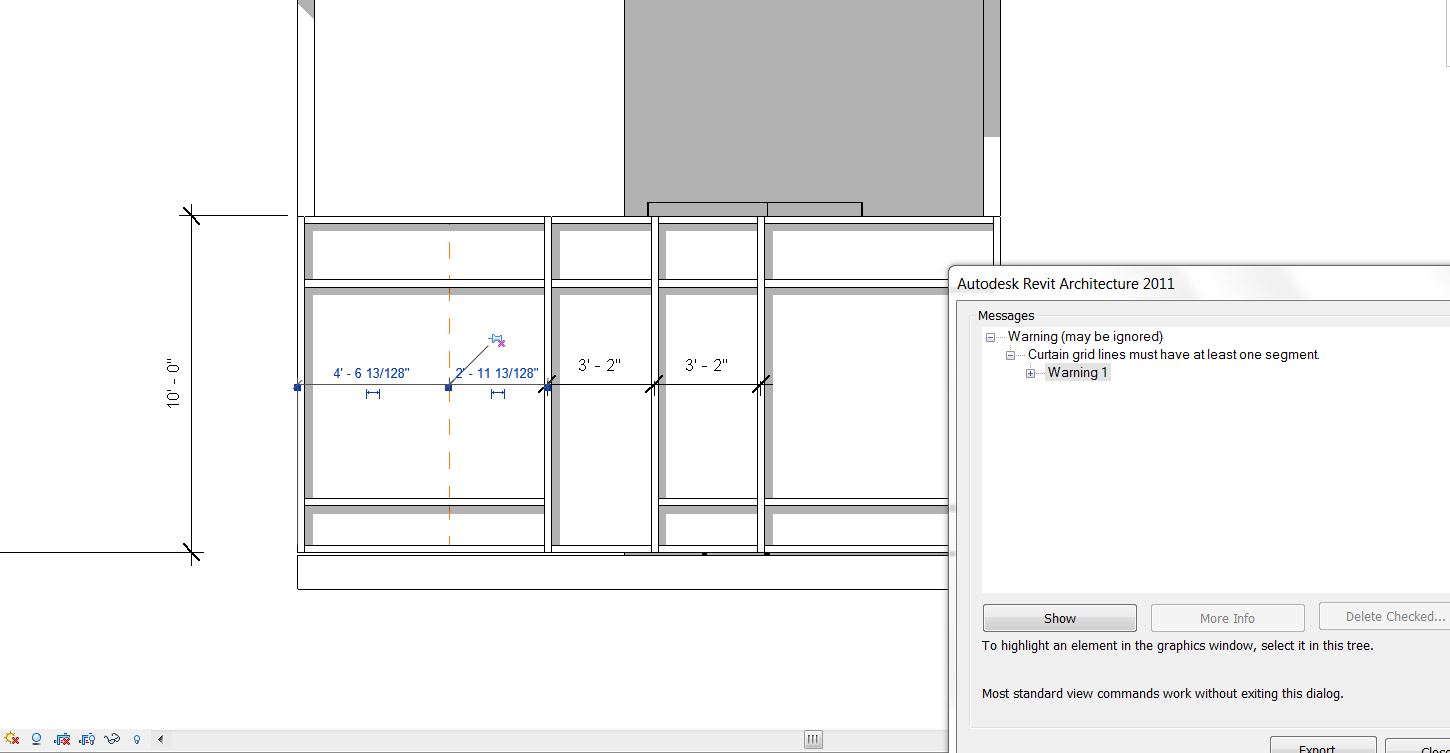Open the shadows setting icon in view bar

[x=37, y=740]
